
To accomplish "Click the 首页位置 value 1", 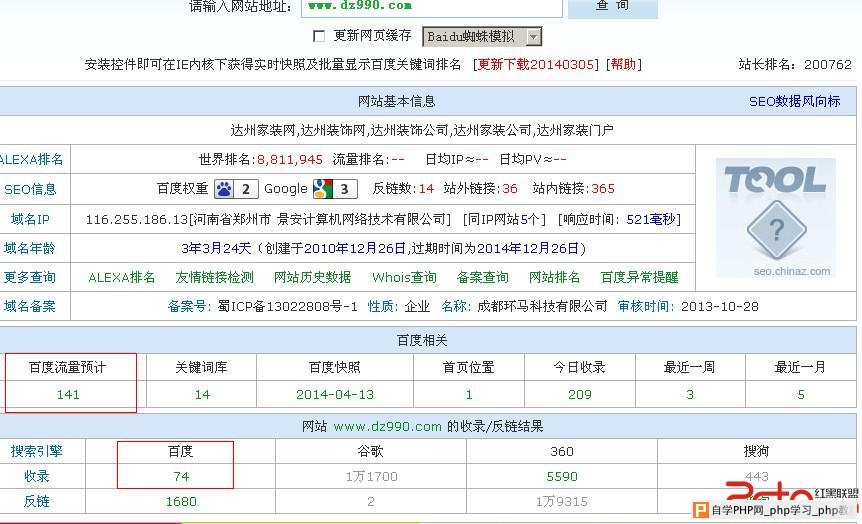I will click(x=469, y=394).
